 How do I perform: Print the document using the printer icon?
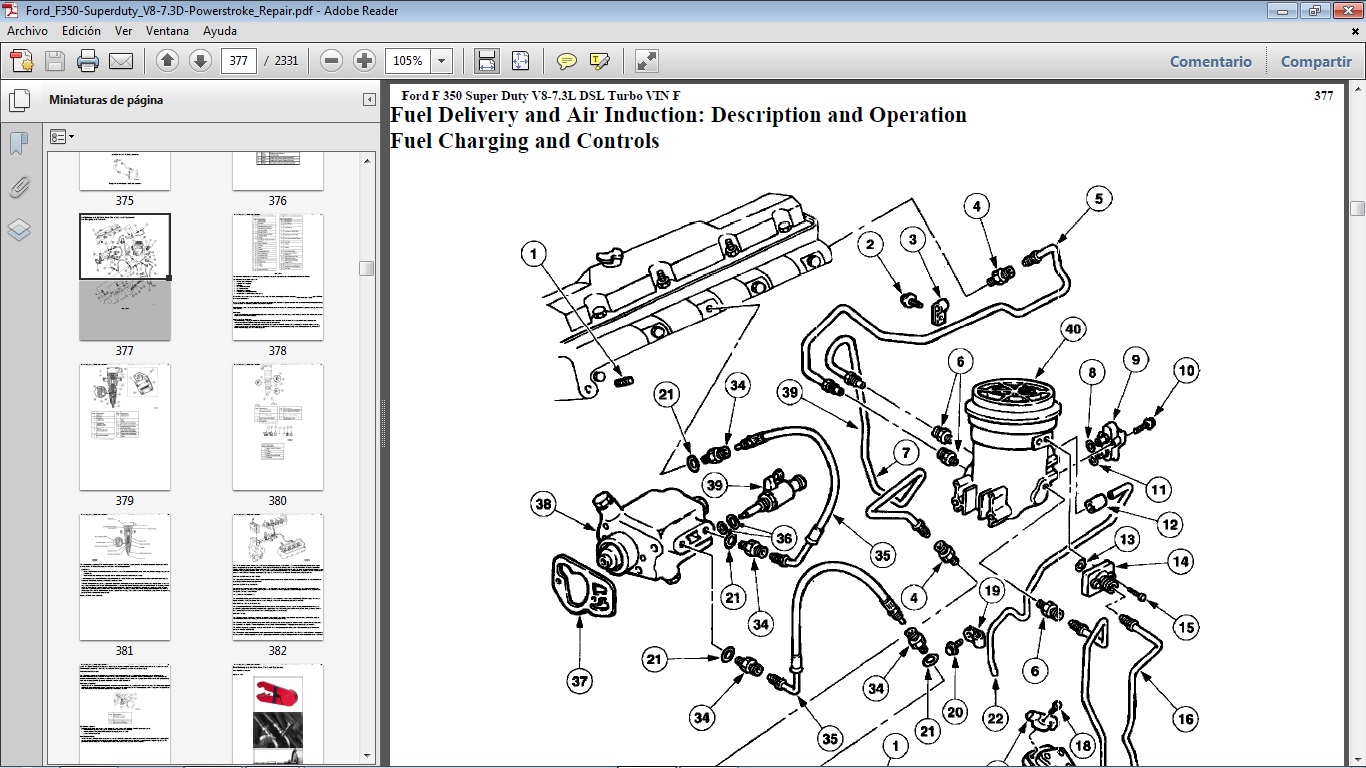tap(88, 61)
